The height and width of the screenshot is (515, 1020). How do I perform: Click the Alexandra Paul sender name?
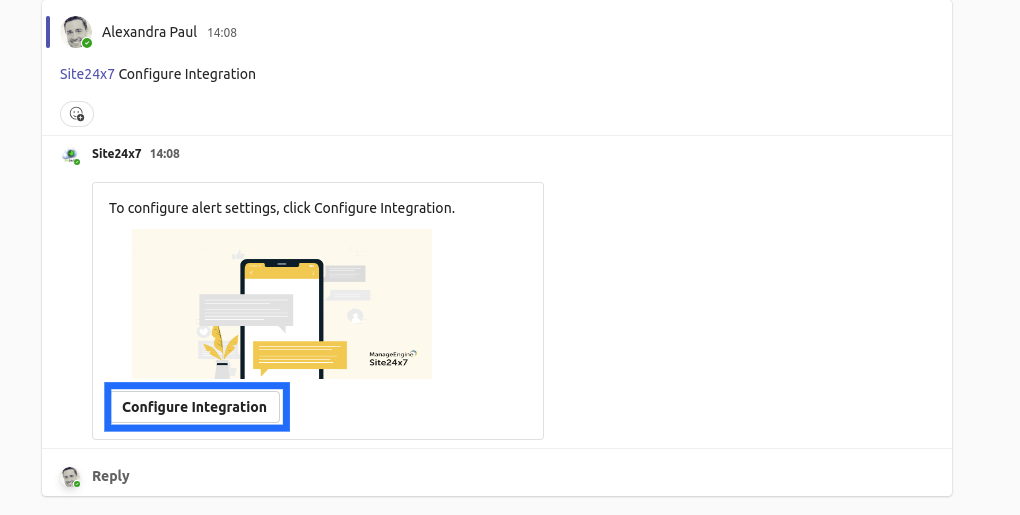click(150, 32)
